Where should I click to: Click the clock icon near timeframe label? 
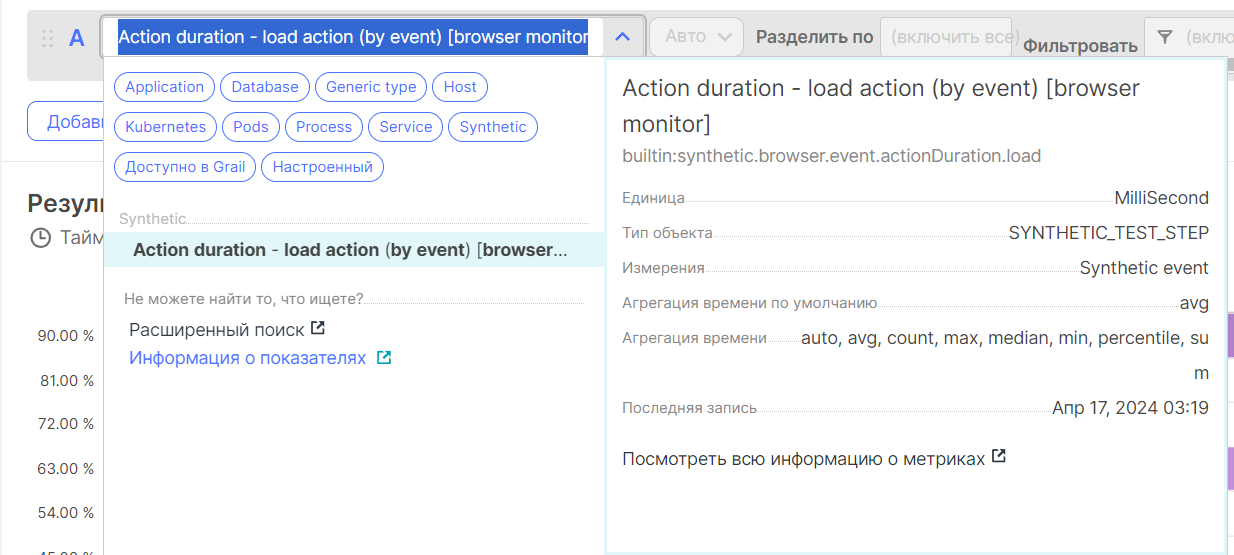point(40,238)
